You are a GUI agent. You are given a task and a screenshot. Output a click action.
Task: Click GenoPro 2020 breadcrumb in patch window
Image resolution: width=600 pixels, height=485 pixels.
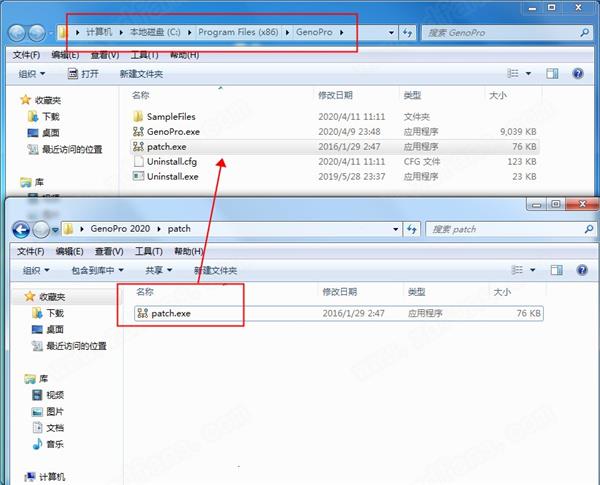tap(120, 229)
